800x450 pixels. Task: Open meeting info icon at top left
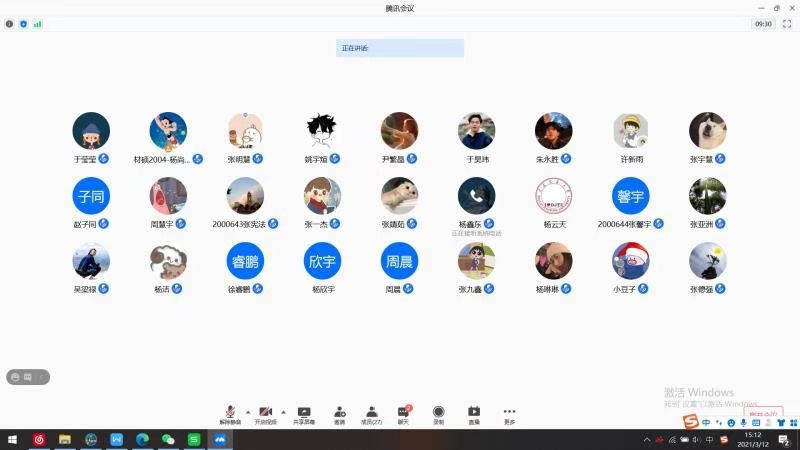pyautogui.click(x=10, y=23)
